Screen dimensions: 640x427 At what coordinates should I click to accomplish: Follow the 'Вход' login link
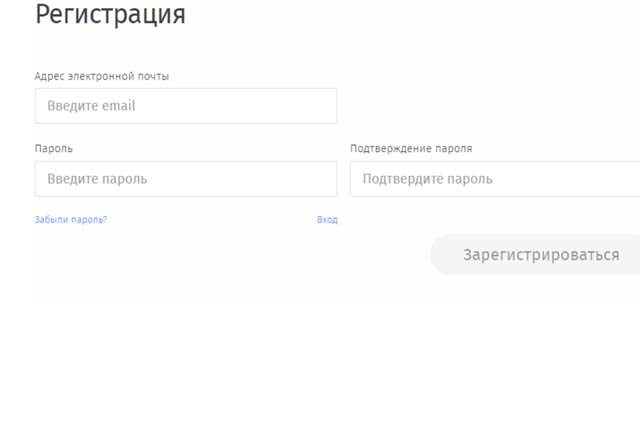coord(327,220)
